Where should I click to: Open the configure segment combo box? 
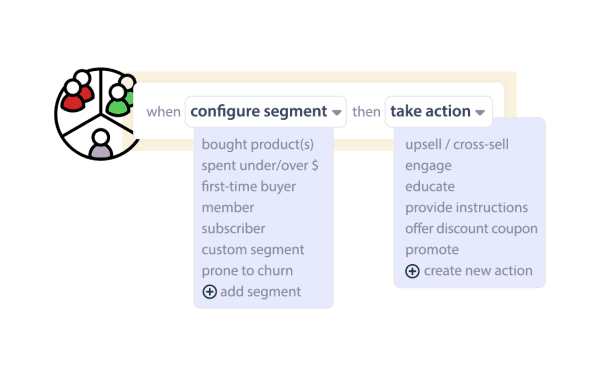click(266, 112)
